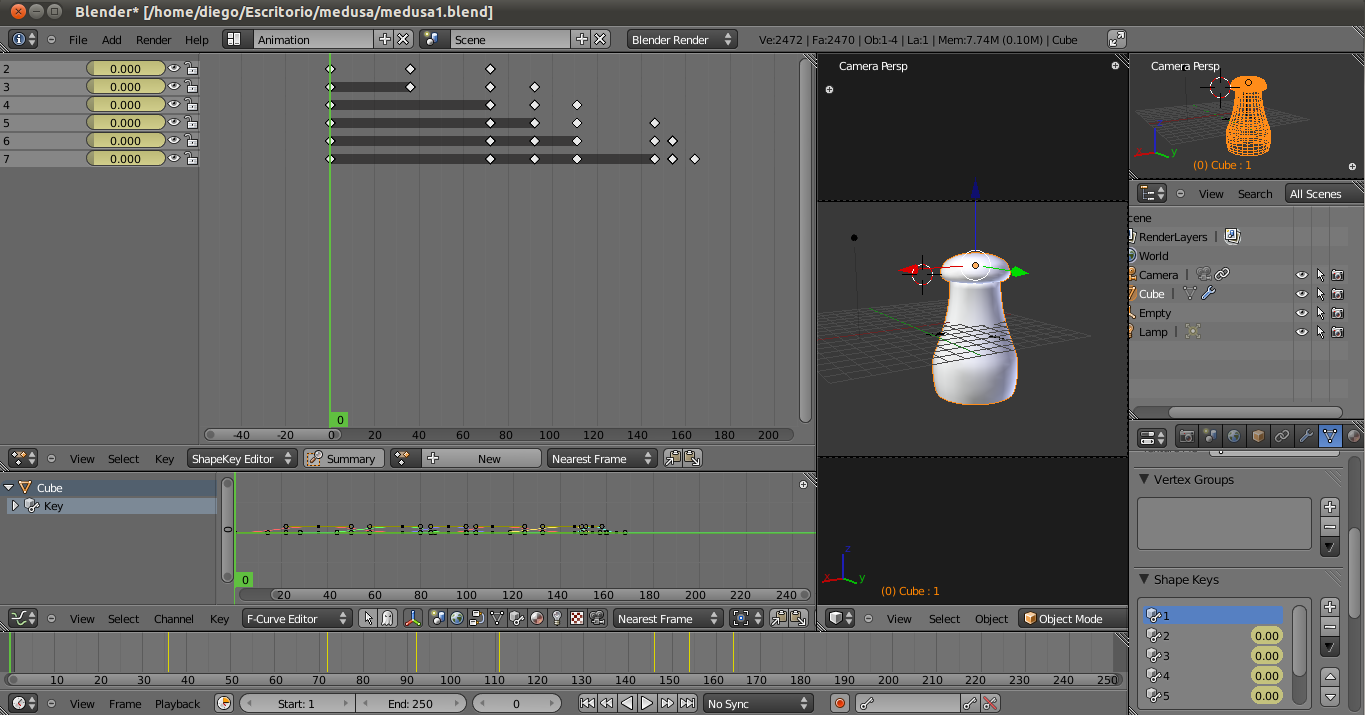Open the ShapeKey Editor mode dropdown

242,458
